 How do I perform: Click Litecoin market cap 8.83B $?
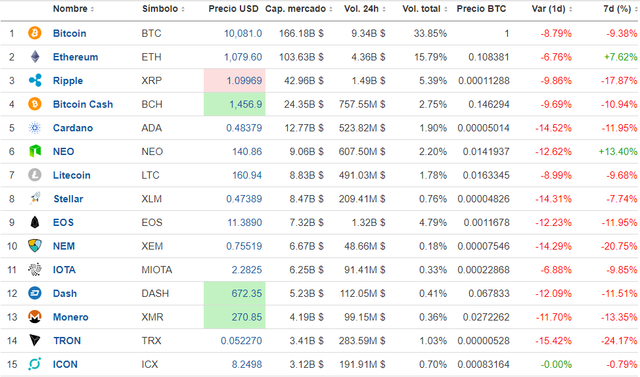pos(307,175)
